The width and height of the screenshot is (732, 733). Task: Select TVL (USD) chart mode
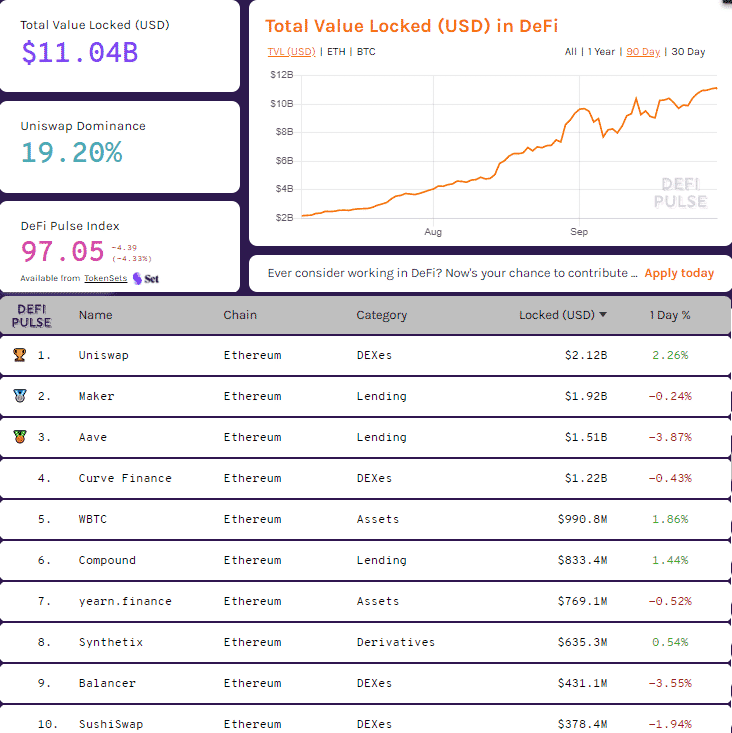(x=291, y=52)
